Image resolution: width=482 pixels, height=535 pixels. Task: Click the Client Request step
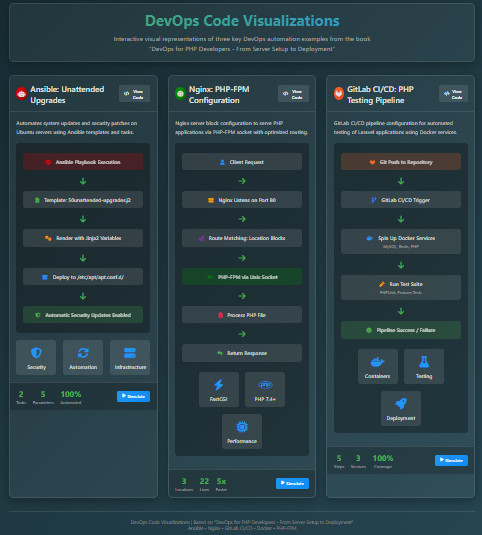[242, 162]
